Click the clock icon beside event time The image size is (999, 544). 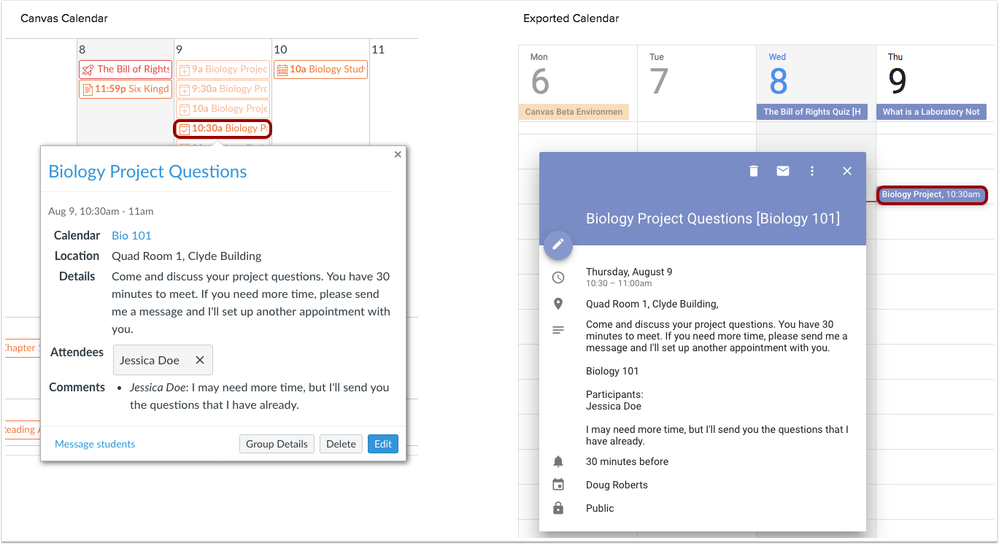click(x=558, y=277)
